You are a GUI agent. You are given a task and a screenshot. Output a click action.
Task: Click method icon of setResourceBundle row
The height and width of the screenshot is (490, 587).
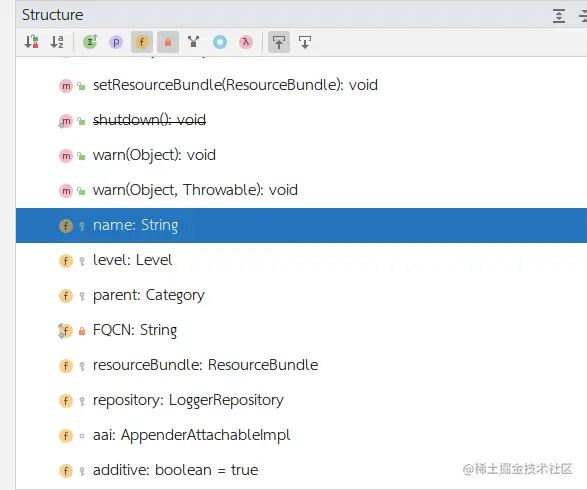tap(66, 86)
